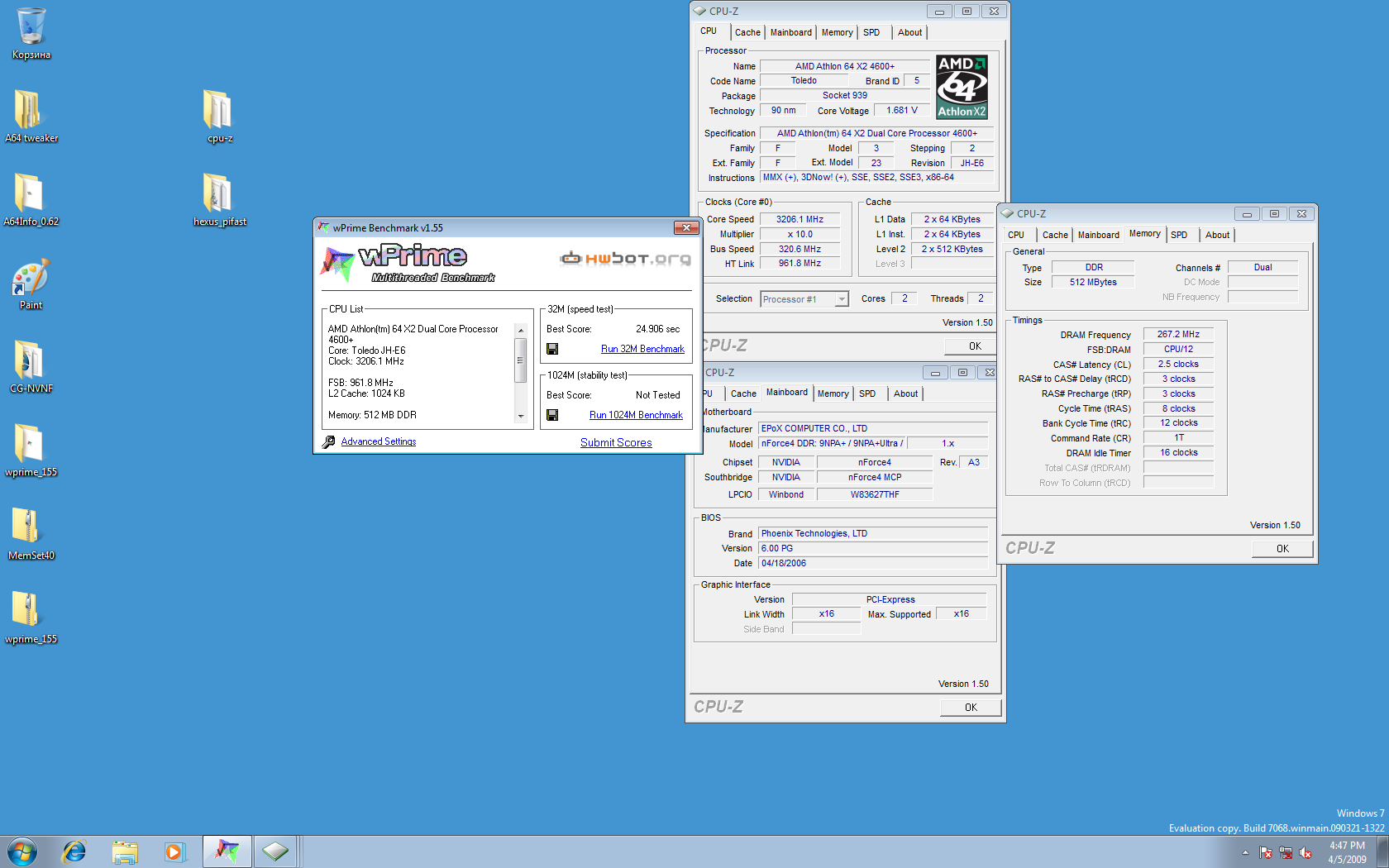Open About tab in Mainboard CPU-Z window
This screenshot has height=868, width=1389.
[905, 393]
